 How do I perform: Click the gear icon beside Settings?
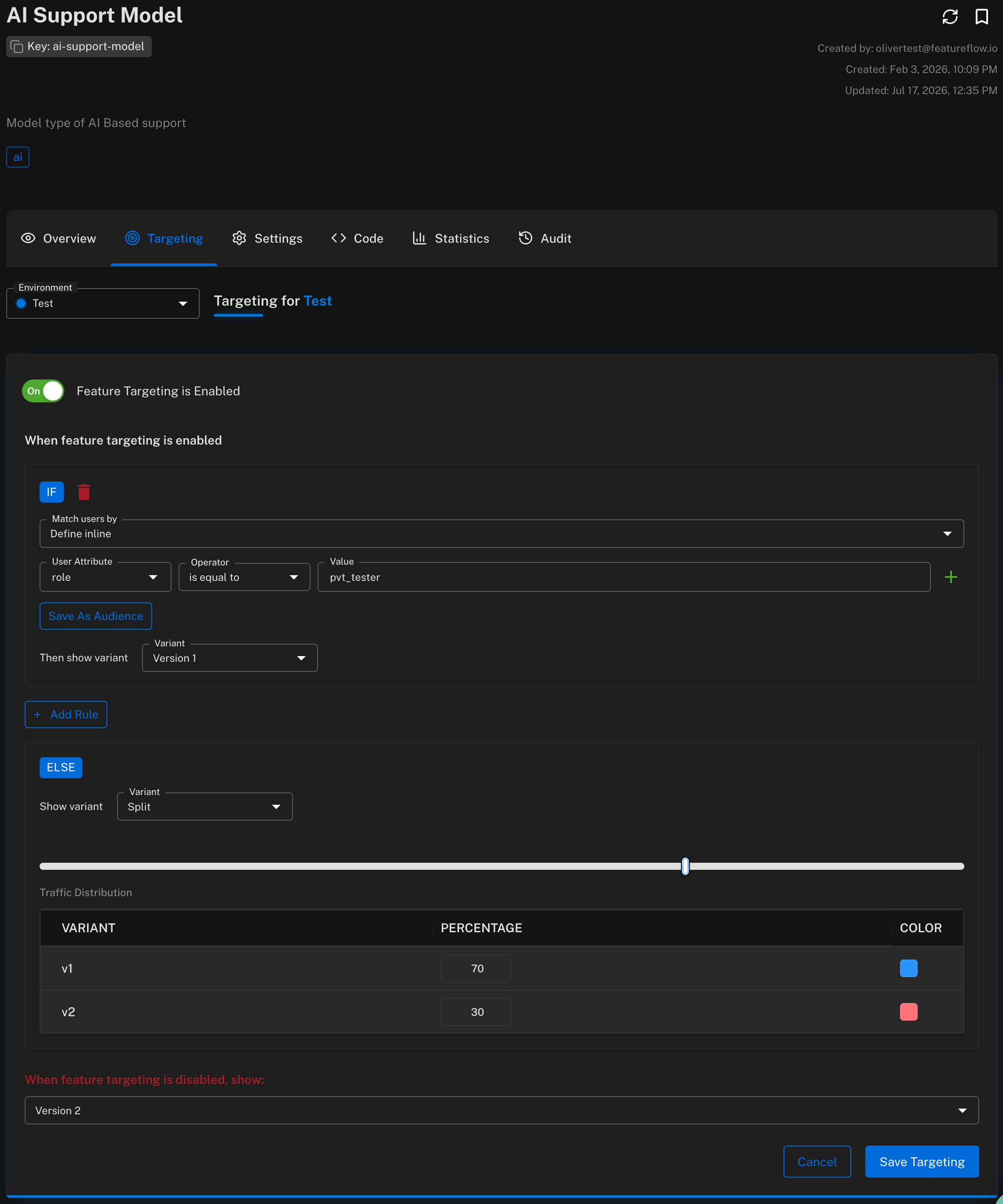pyautogui.click(x=239, y=238)
